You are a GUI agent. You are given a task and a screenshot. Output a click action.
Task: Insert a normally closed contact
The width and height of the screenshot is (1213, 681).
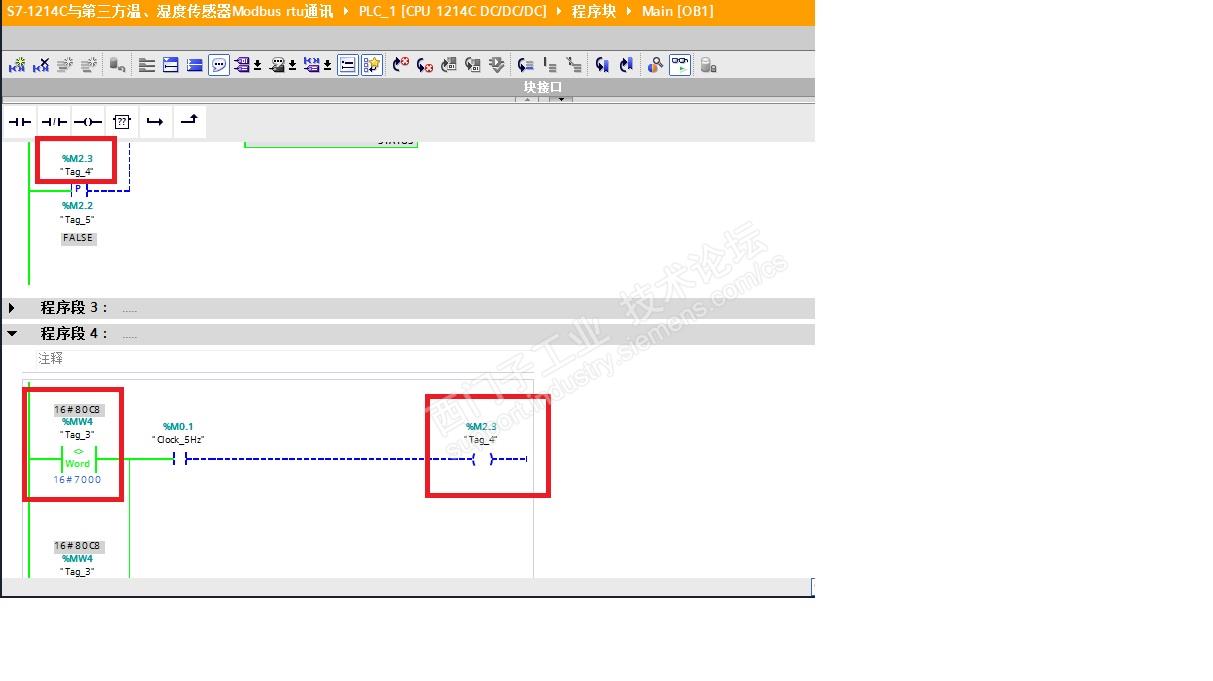point(54,122)
